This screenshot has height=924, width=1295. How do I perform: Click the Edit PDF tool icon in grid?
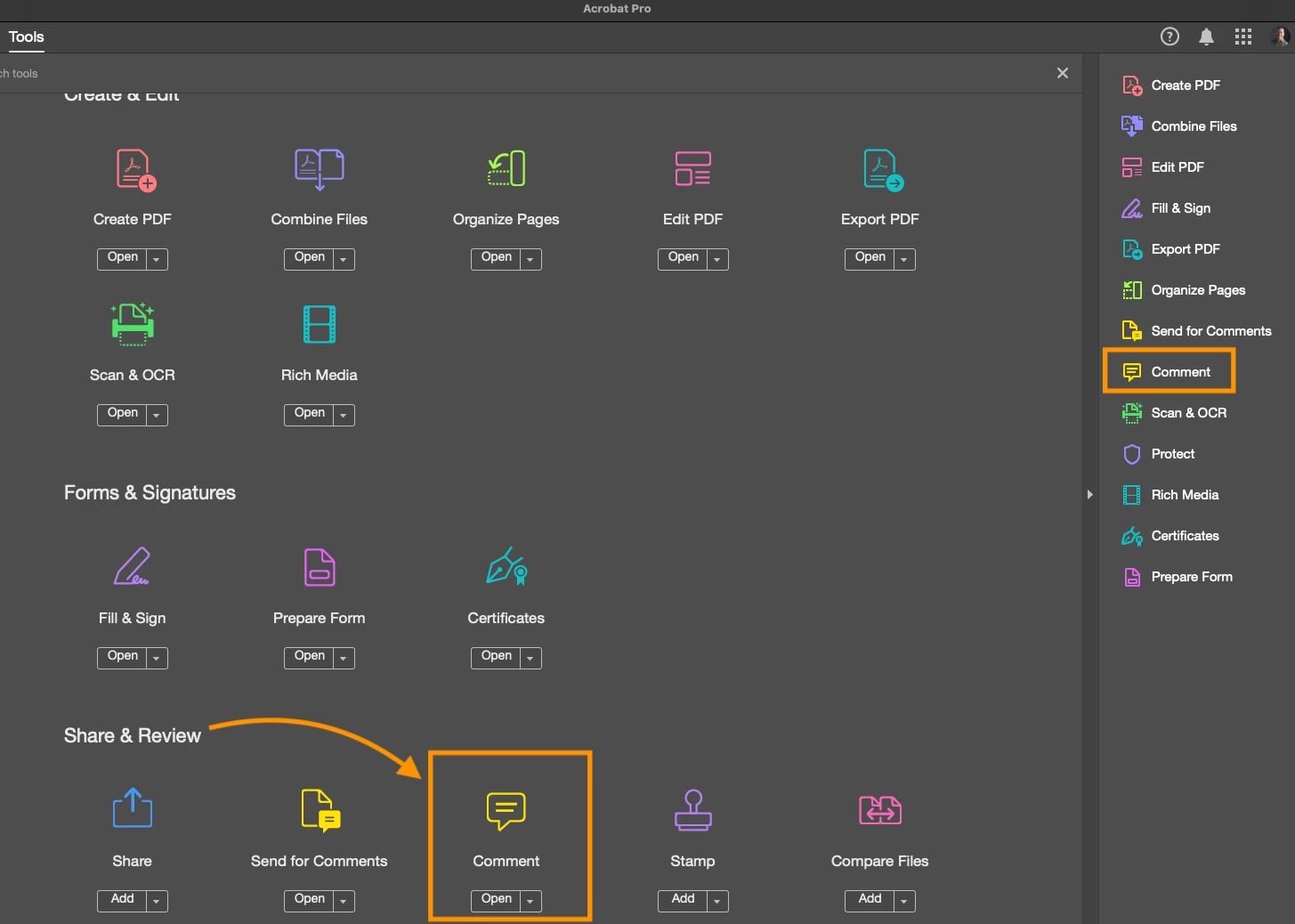[x=692, y=168]
